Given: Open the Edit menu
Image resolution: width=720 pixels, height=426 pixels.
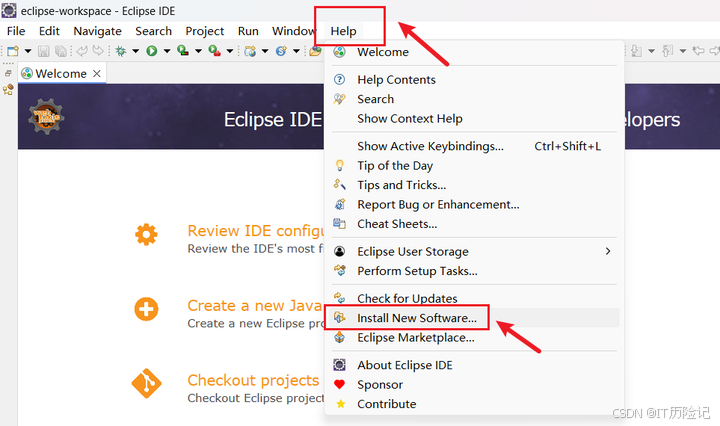Looking at the screenshot, I should [49, 31].
